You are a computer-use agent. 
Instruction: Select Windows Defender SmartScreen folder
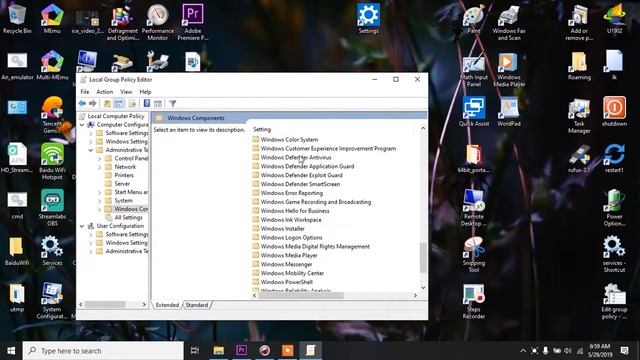300,184
